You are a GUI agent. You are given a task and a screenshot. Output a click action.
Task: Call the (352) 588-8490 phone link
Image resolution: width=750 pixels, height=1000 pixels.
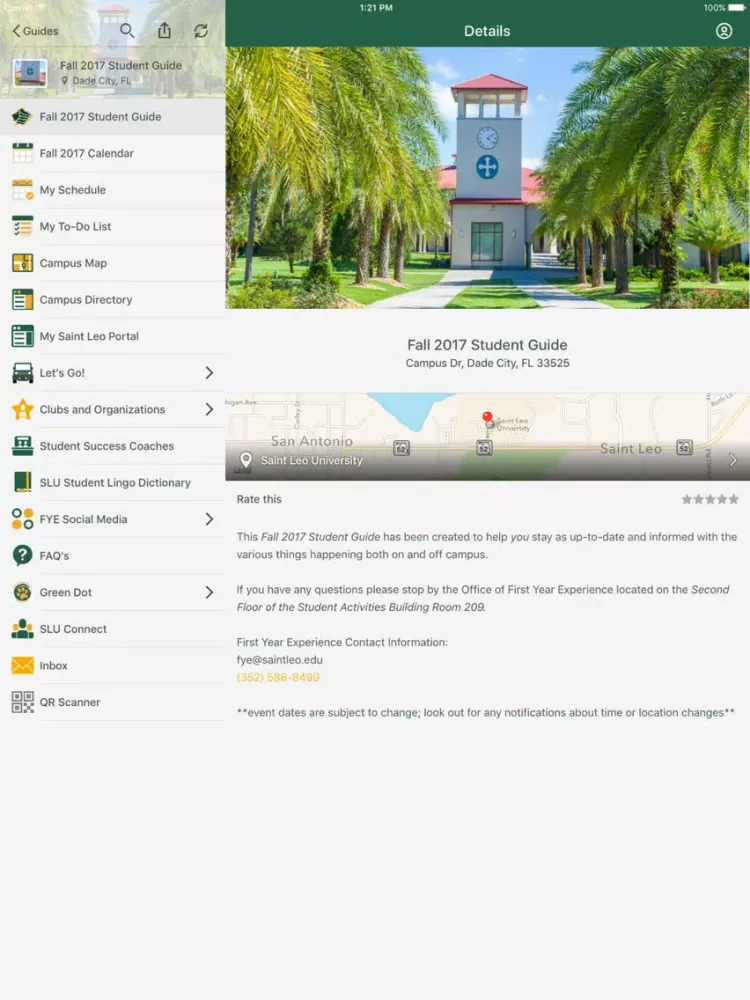(x=278, y=677)
